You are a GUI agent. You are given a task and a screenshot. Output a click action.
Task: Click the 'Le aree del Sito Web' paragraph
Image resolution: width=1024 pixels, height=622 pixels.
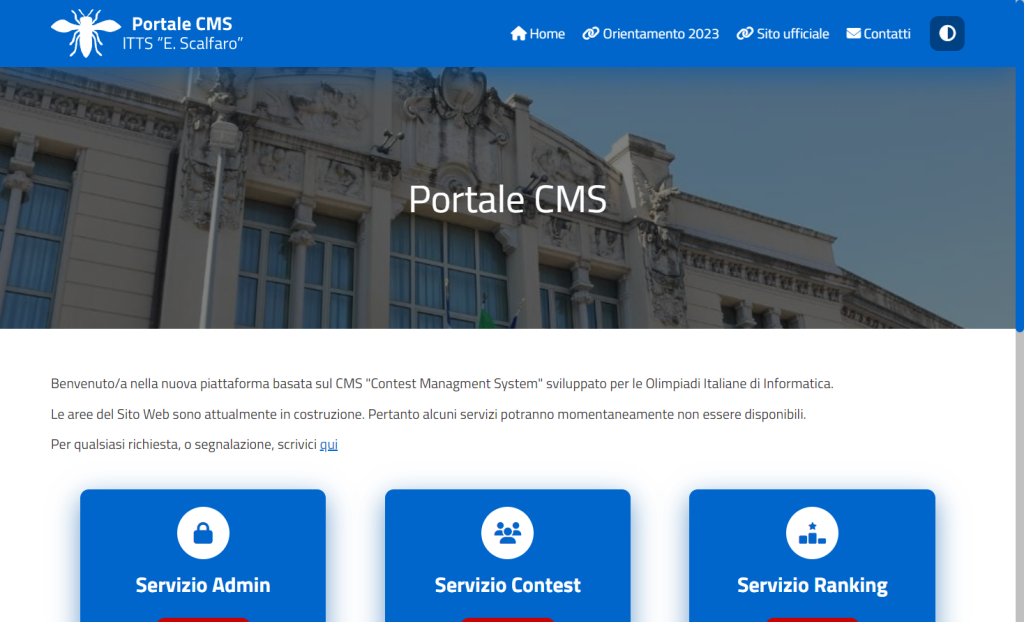coord(428,414)
